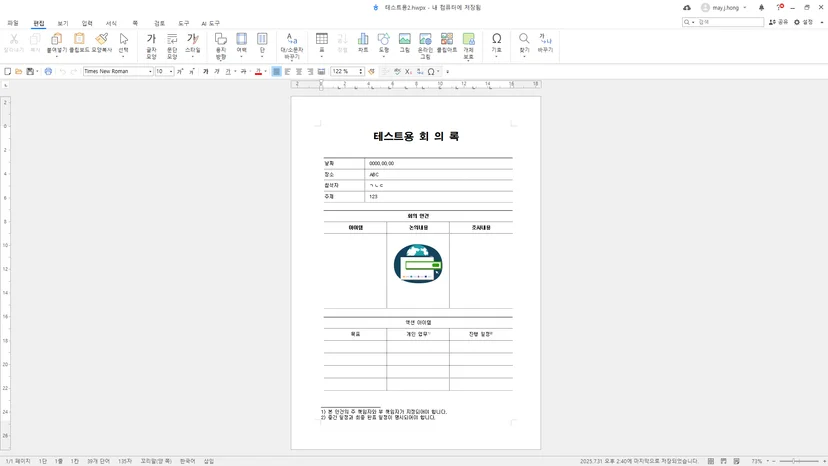This screenshot has height=466, width=828.
Task: Click the zoom slider in status bar
Action: pos(798,461)
